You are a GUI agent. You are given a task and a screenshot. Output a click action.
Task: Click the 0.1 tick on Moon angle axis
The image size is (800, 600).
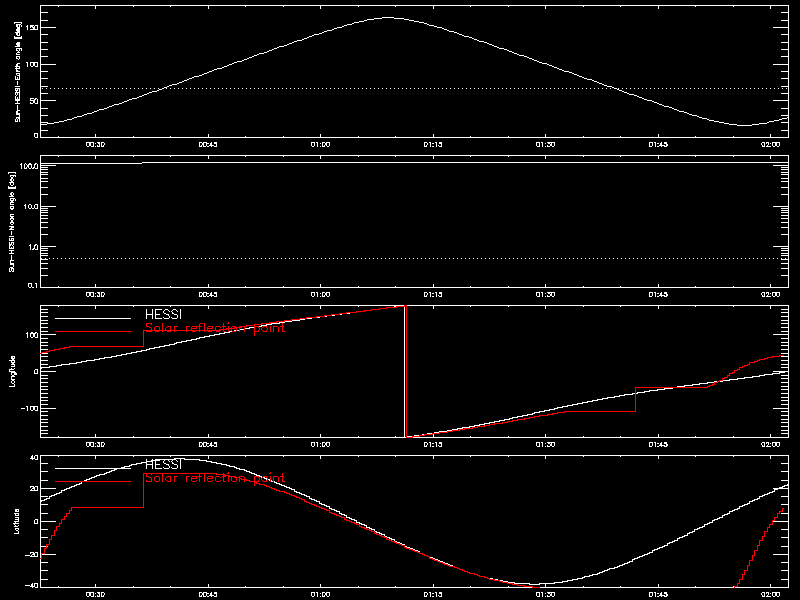click(33, 285)
